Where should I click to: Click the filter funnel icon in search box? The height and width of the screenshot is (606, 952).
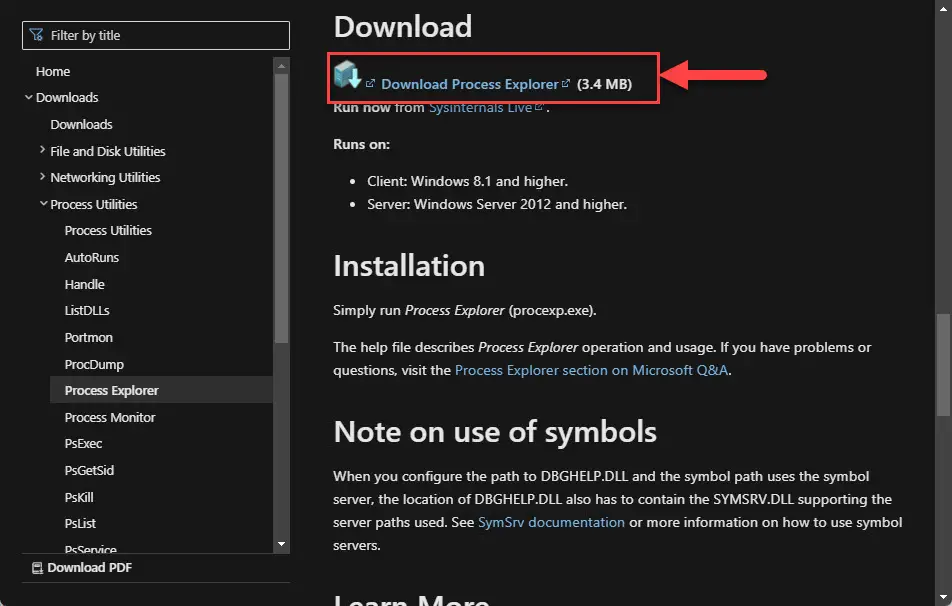pos(38,35)
